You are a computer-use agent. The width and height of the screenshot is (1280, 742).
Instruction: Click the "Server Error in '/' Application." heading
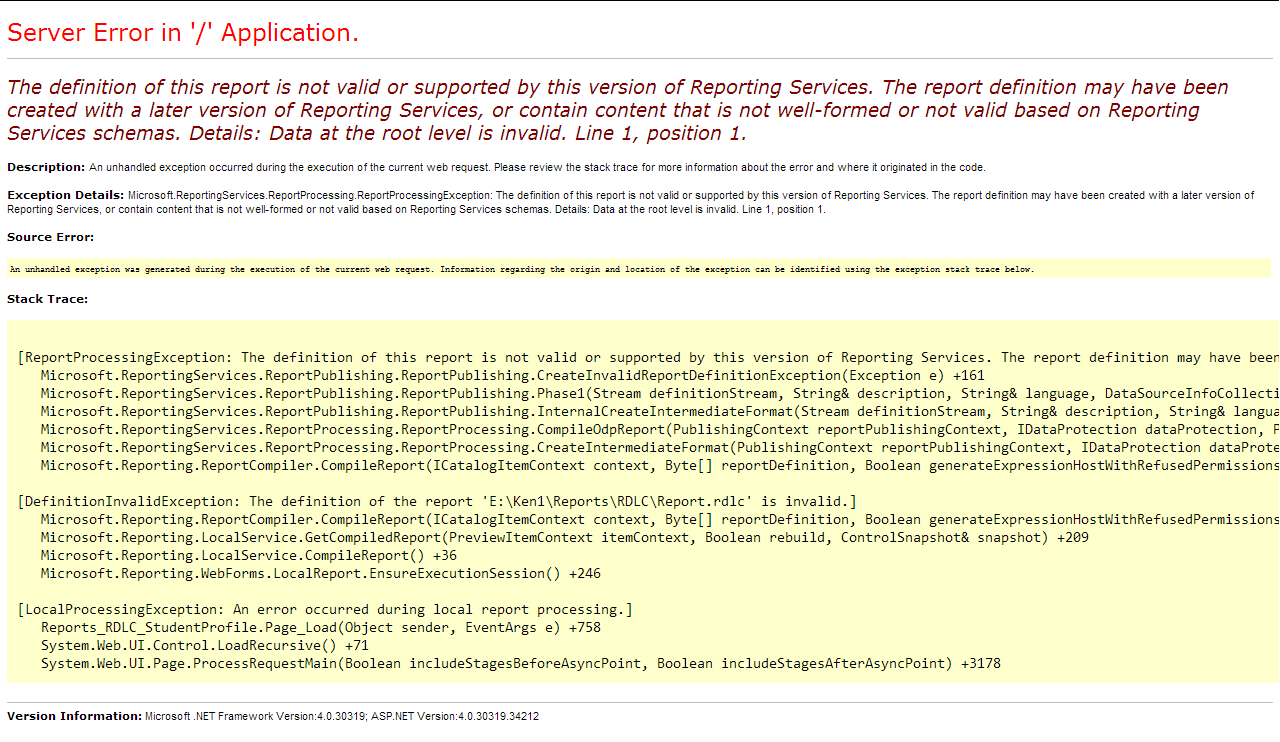183,33
